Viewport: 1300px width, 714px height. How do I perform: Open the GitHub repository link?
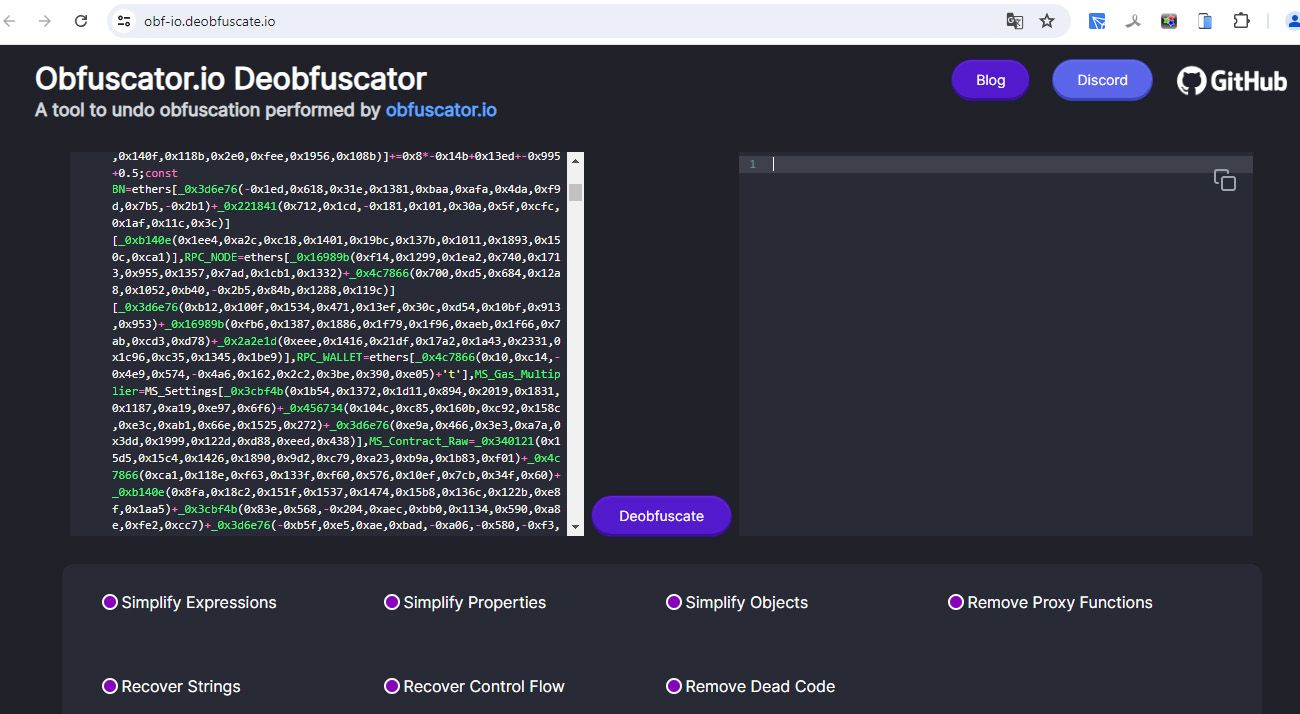click(1232, 81)
